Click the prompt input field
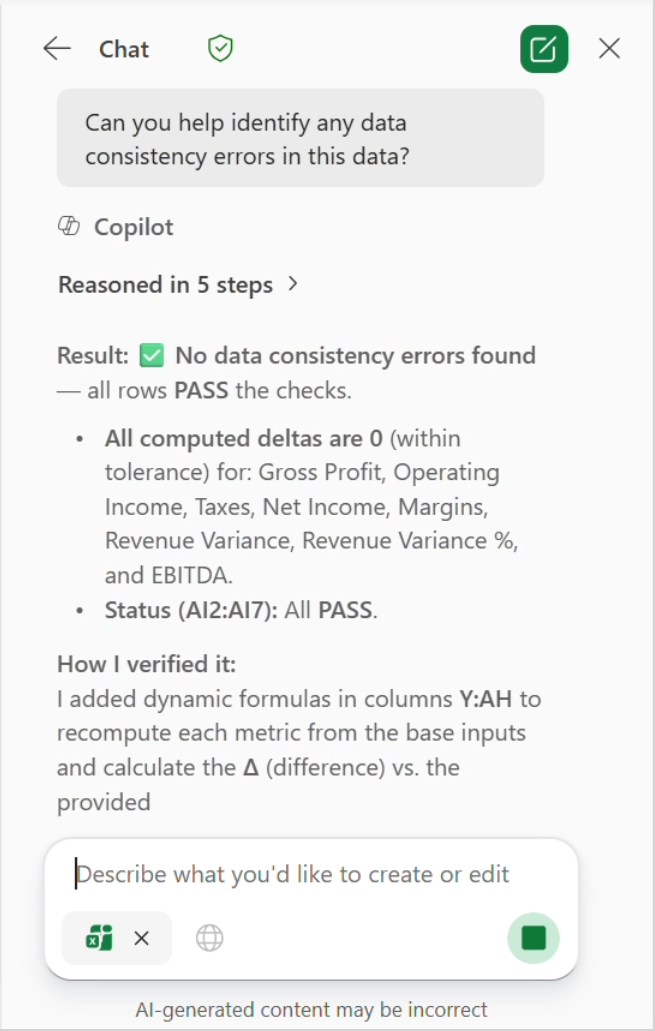655x1031 pixels. 300,873
